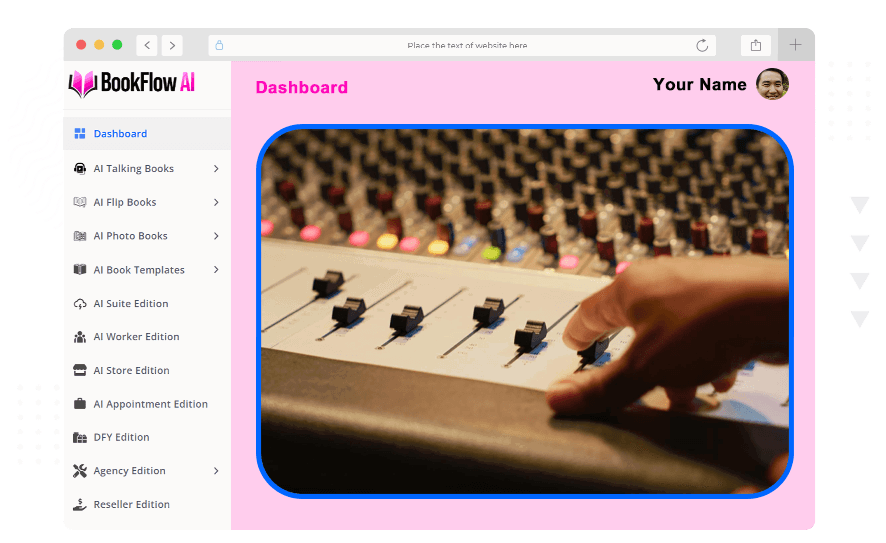Click the browser address bar field
This screenshot has width=886, height=543.
click(x=466, y=45)
